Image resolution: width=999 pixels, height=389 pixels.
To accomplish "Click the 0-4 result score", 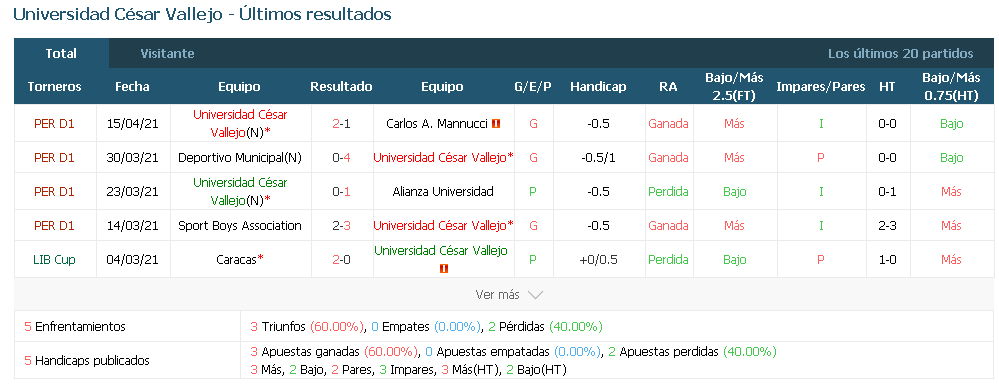I will [x=341, y=157].
